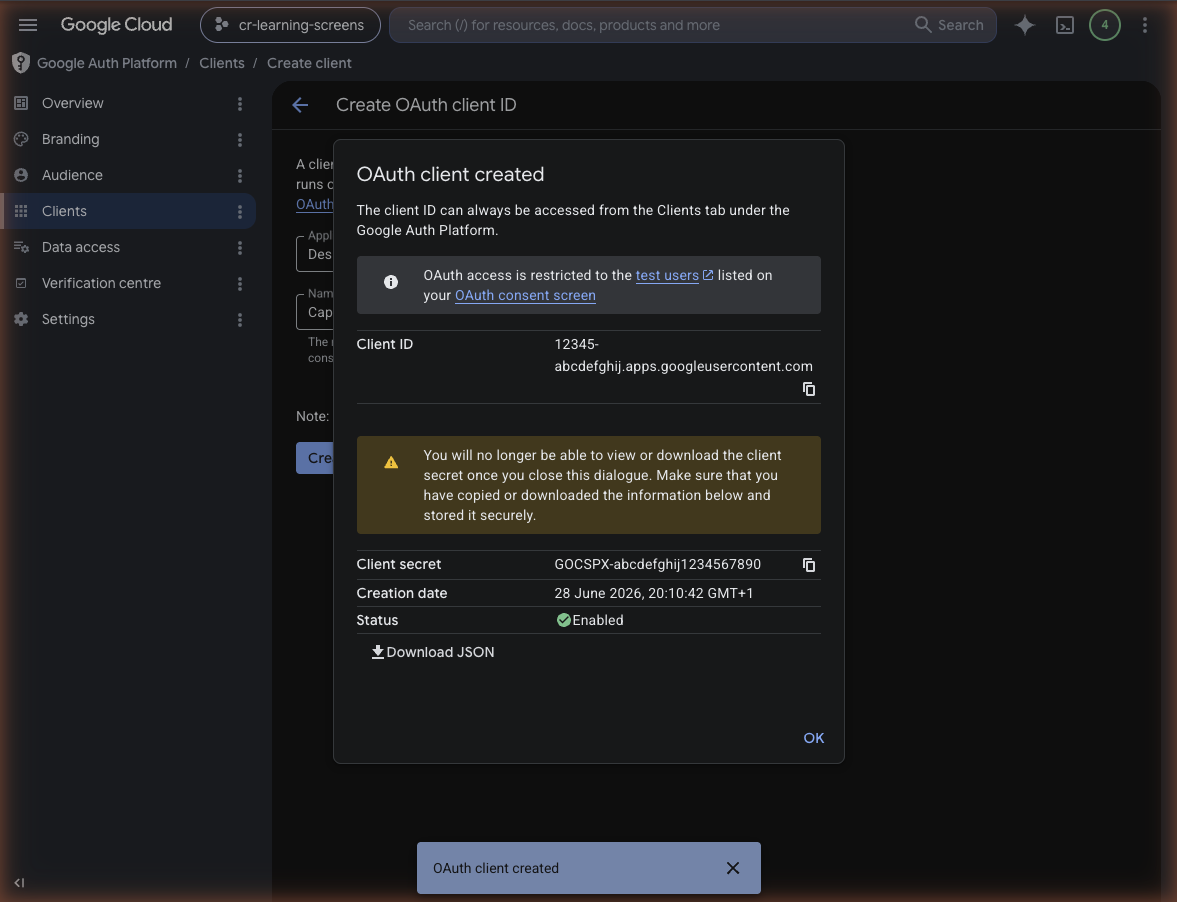Open the three-dot menu beside Audience
Image resolution: width=1177 pixels, height=902 pixels.
click(x=240, y=176)
